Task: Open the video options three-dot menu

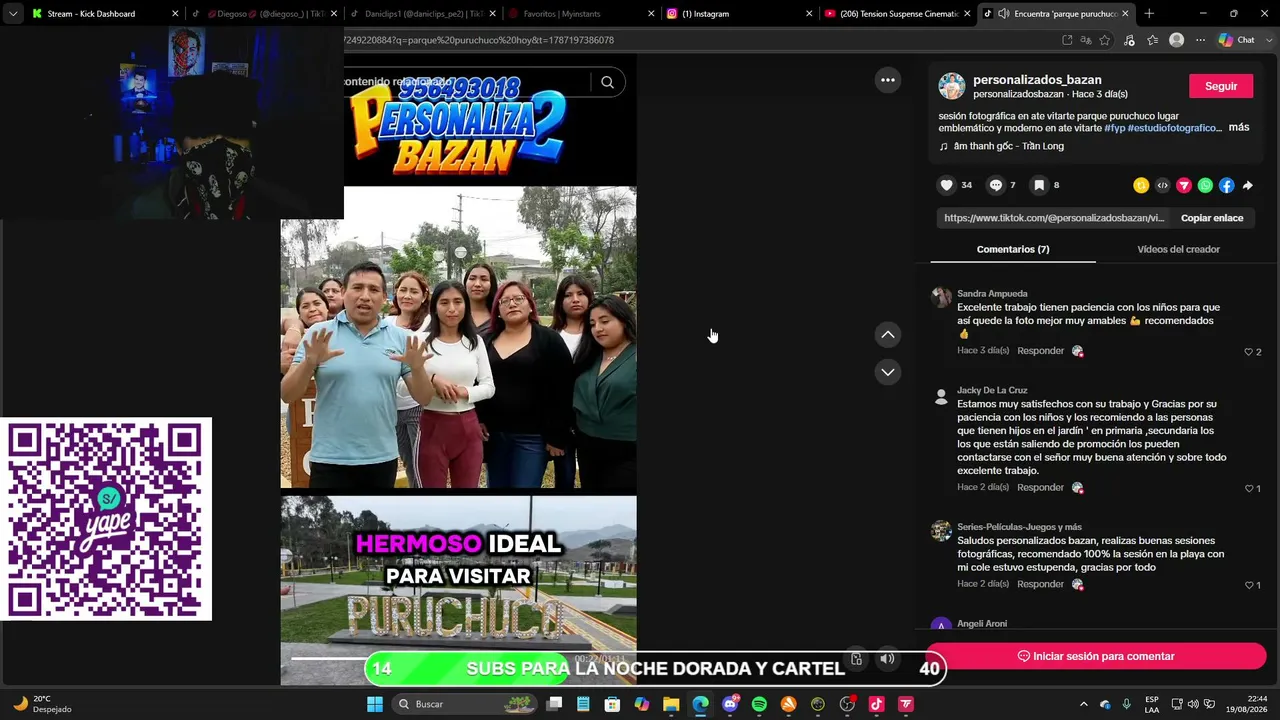Action: click(888, 80)
